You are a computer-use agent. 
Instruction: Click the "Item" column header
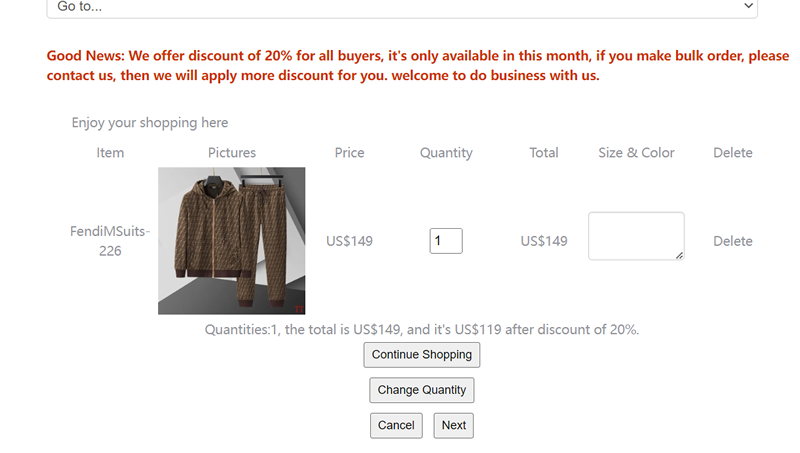pos(110,153)
